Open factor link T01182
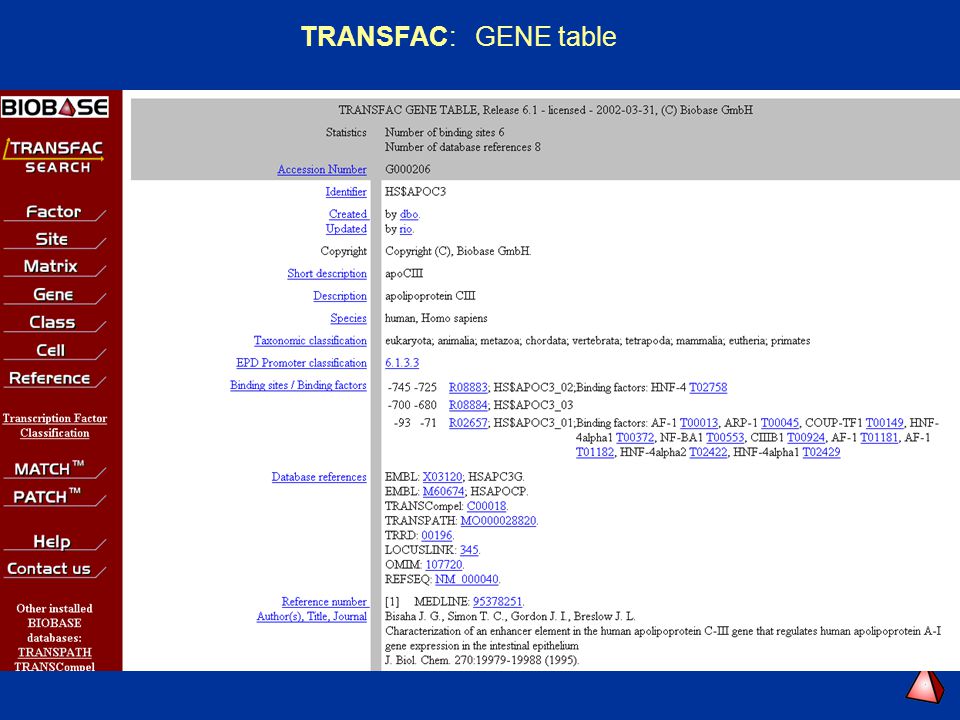 pyautogui.click(x=595, y=452)
